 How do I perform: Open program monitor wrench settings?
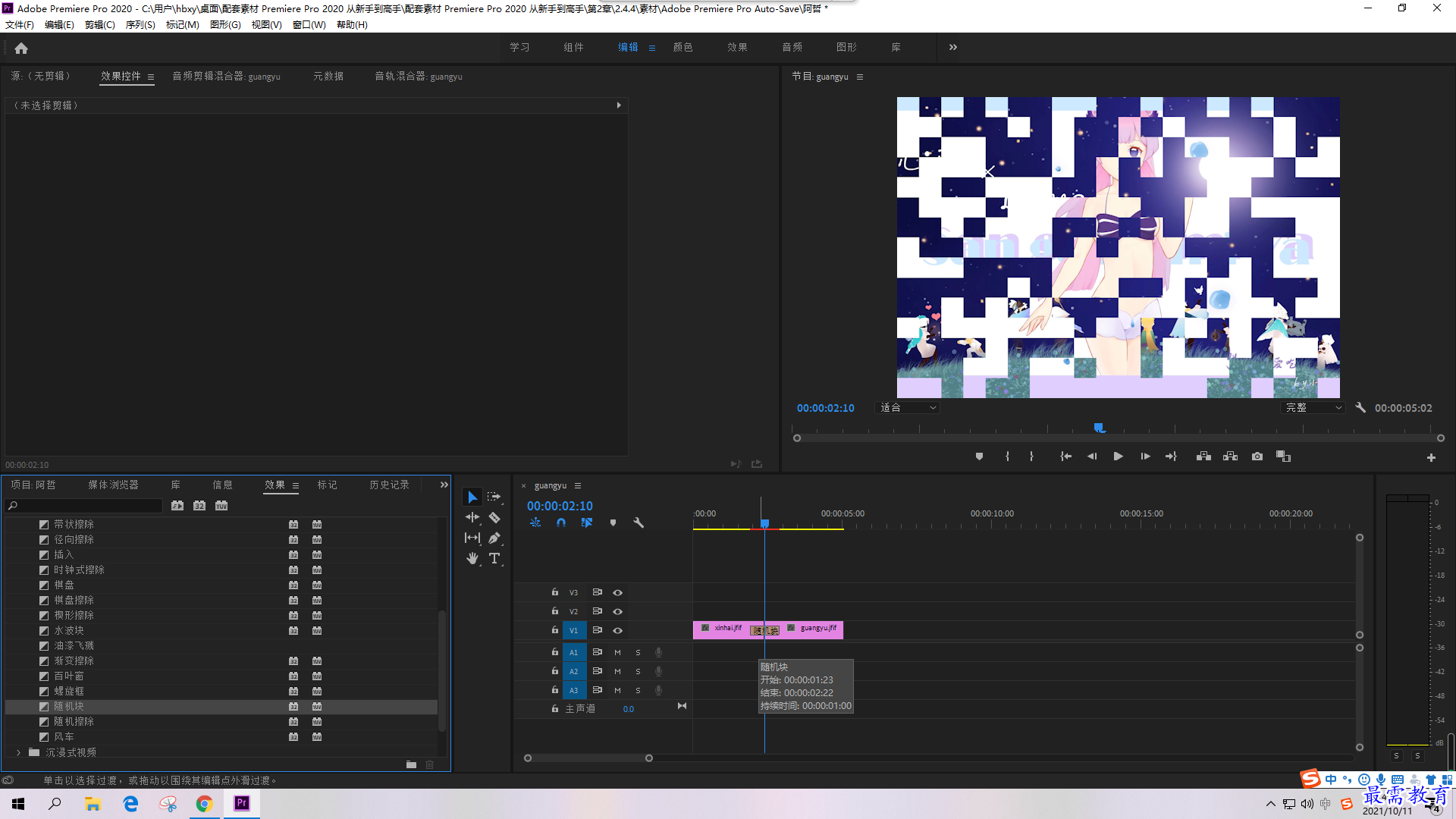click(1360, 407)
